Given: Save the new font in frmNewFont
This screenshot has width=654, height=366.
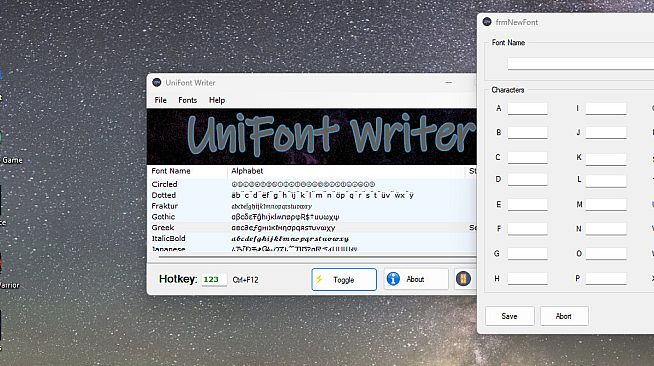Looking at the screenshot, I should (510, 316).
